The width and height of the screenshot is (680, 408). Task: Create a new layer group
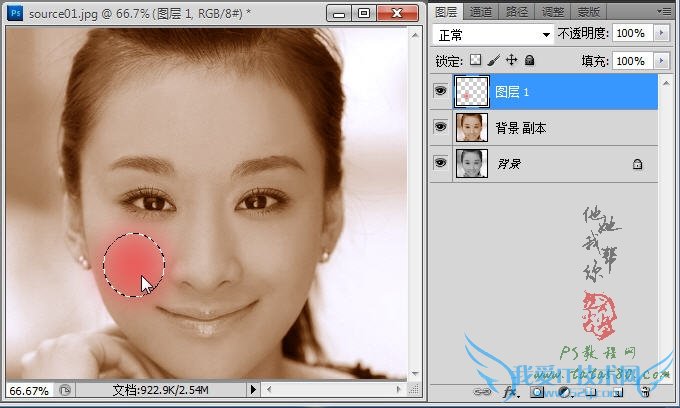591,393
